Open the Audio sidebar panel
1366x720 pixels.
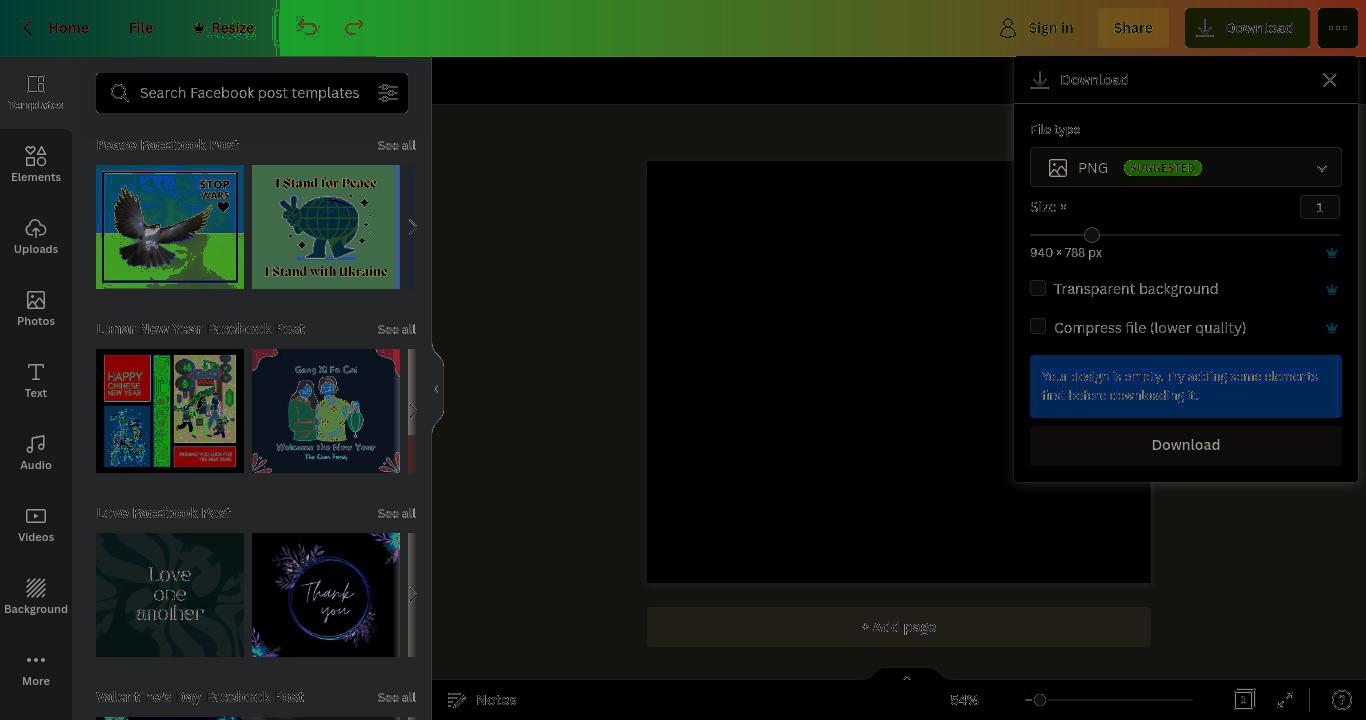tap(36, 453)
